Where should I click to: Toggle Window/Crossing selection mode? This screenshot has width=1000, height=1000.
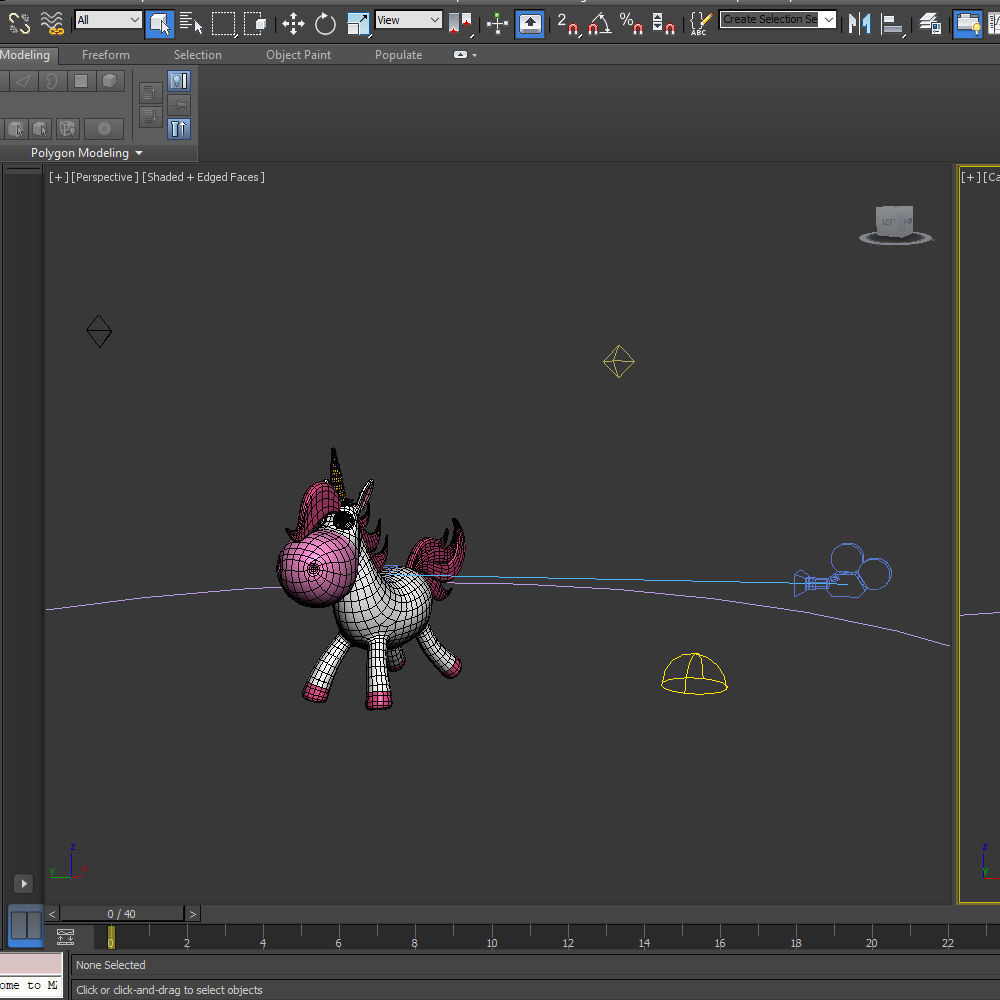[255, 24]
